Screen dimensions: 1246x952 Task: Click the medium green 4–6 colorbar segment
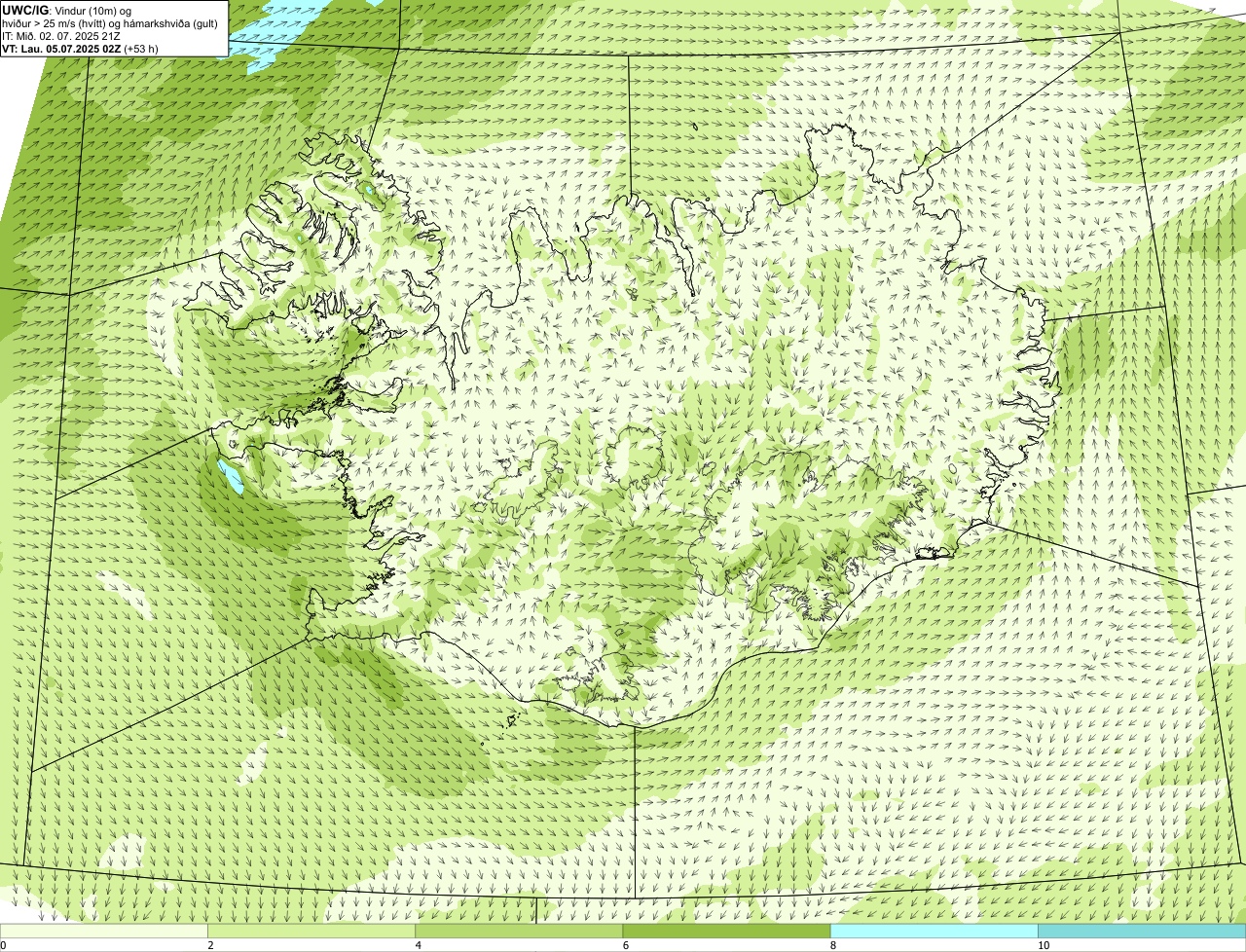tap(519, 931)
